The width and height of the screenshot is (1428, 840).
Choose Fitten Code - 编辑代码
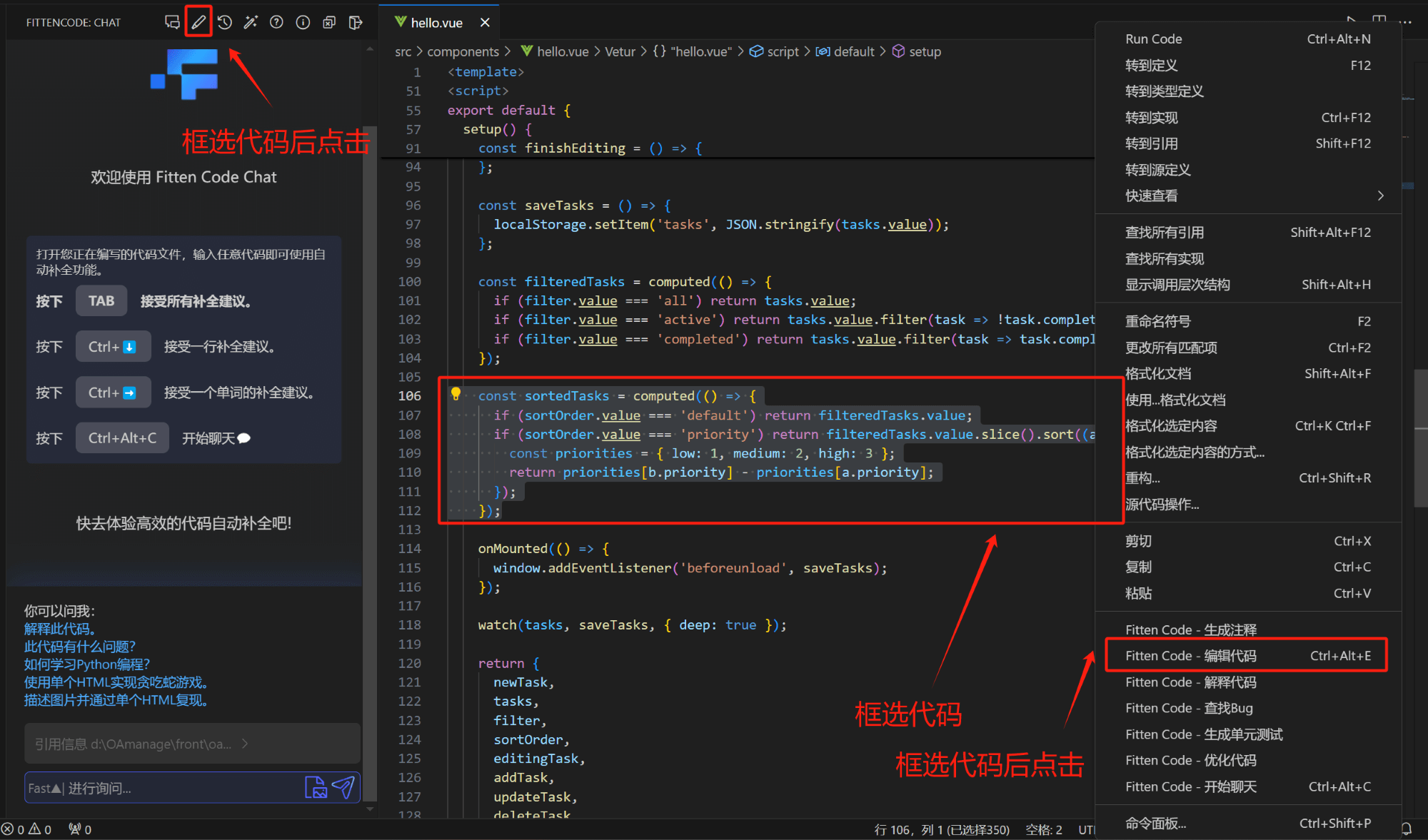1248,656
